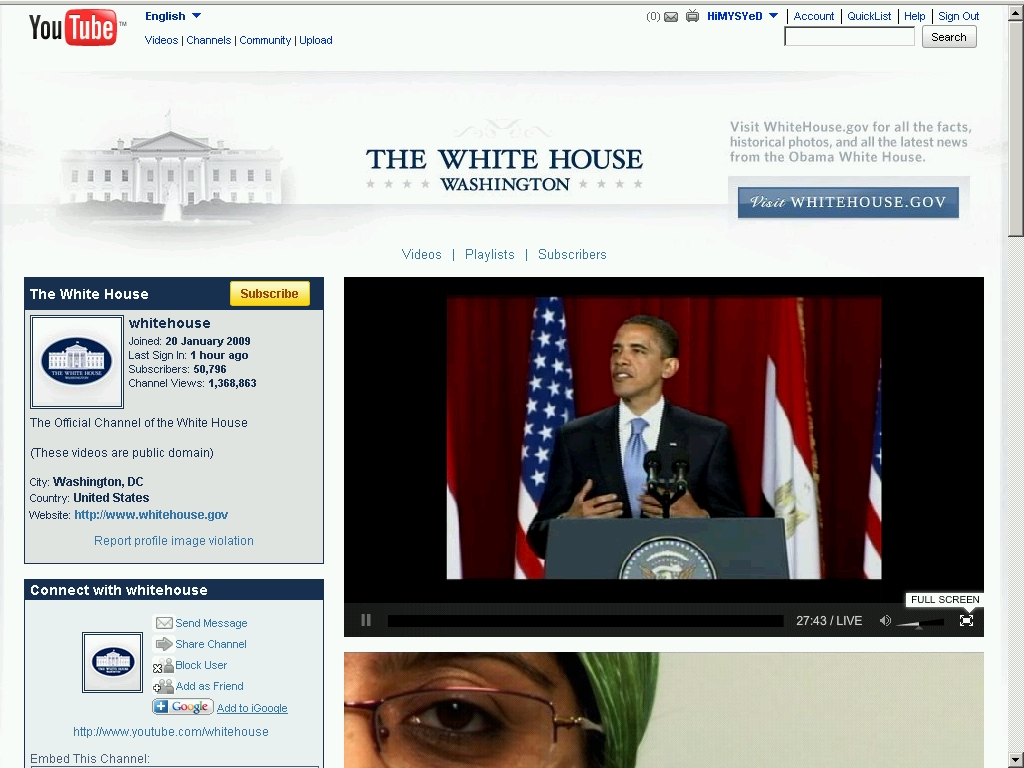Open the Help link
This screenshot has height=768, width=1024.
pyautogui.click(x=914, y=16)
